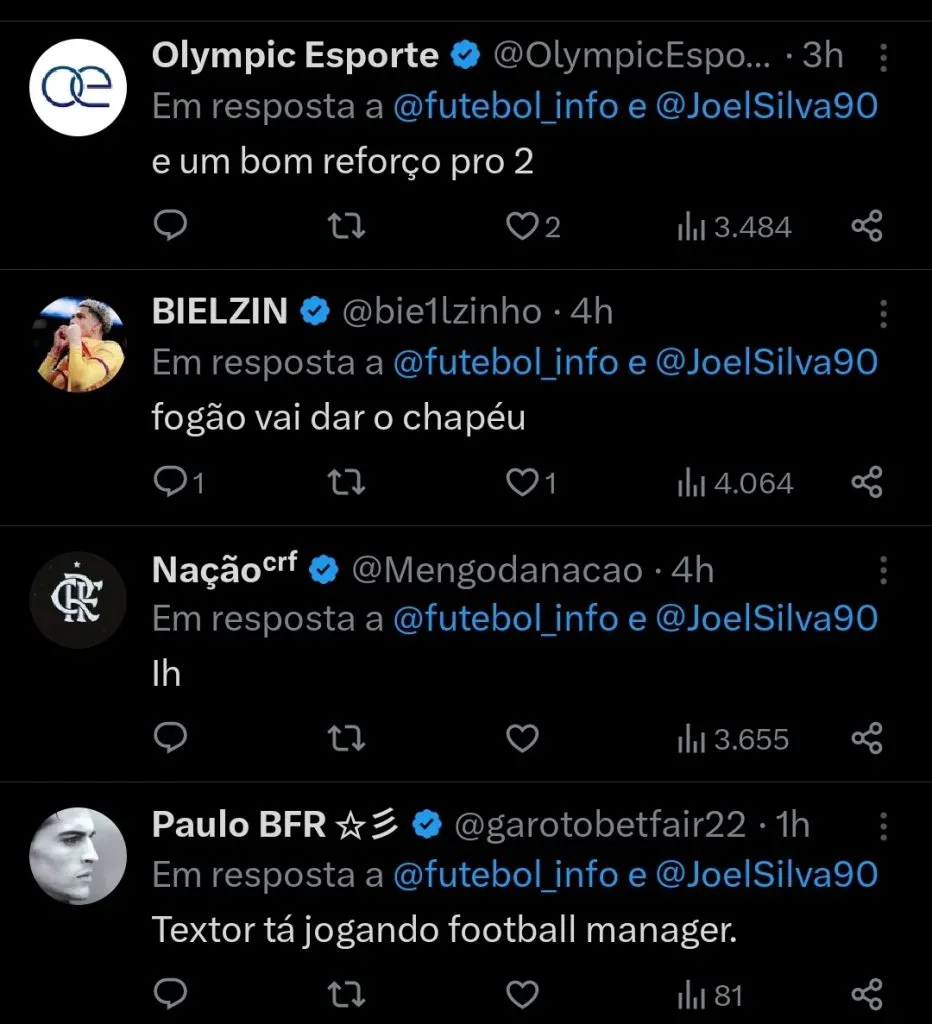This screenshot has height=1024, width=932.
Task: Open BIELZIN's profile avatar
Action: [x=78, y=344]
